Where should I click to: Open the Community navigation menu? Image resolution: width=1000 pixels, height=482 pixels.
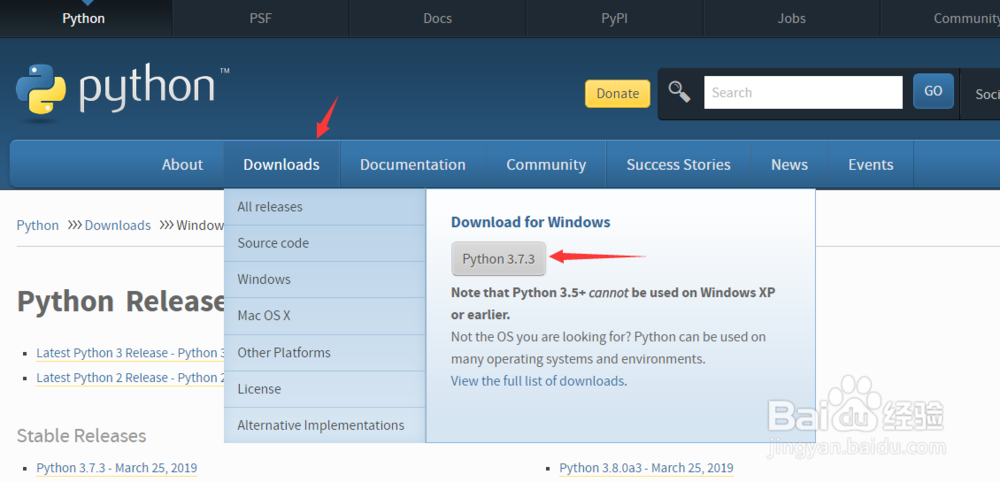[x=546, y=164]
